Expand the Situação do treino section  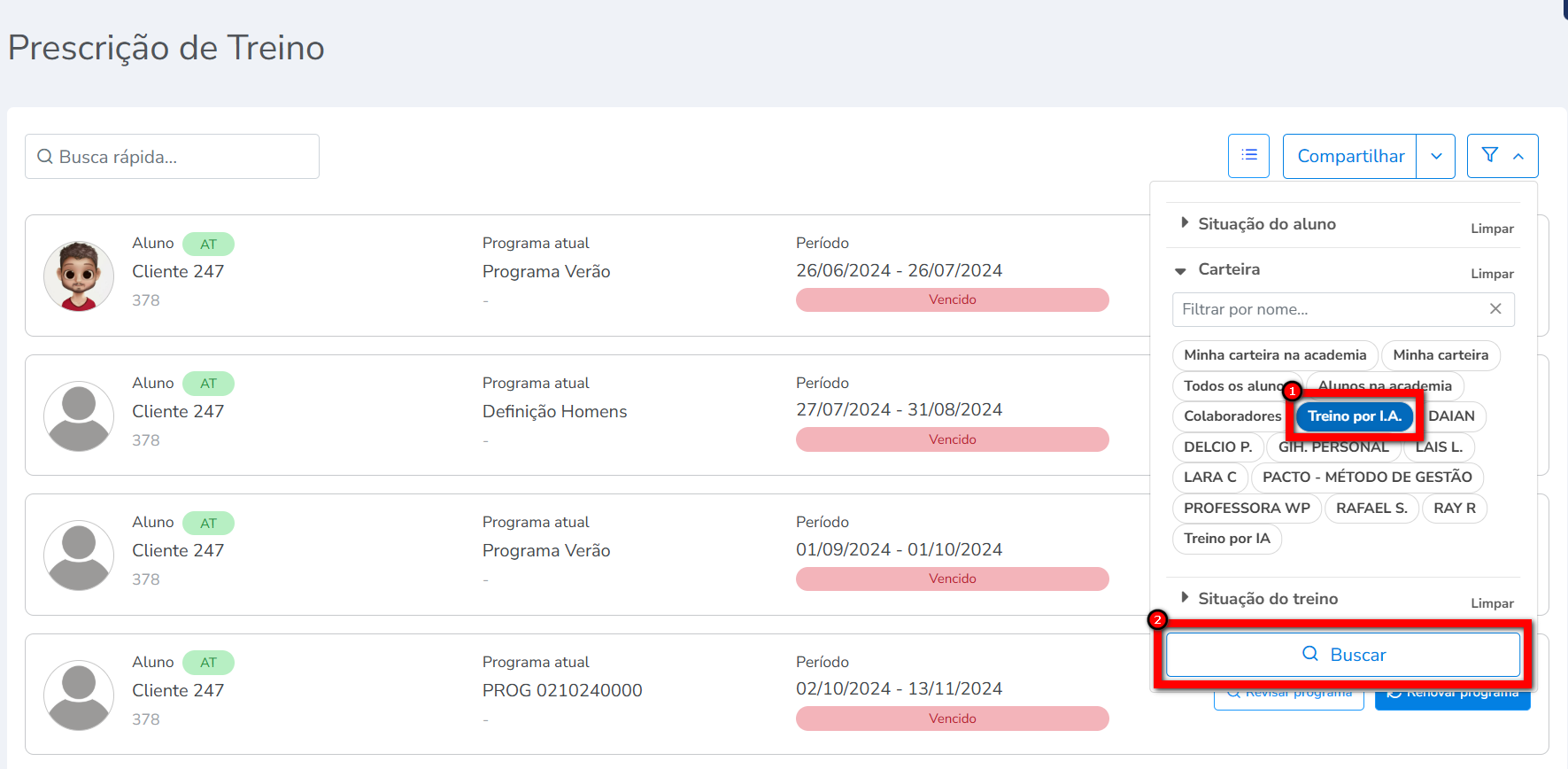pyautogui.click(x=1267, y=599)
